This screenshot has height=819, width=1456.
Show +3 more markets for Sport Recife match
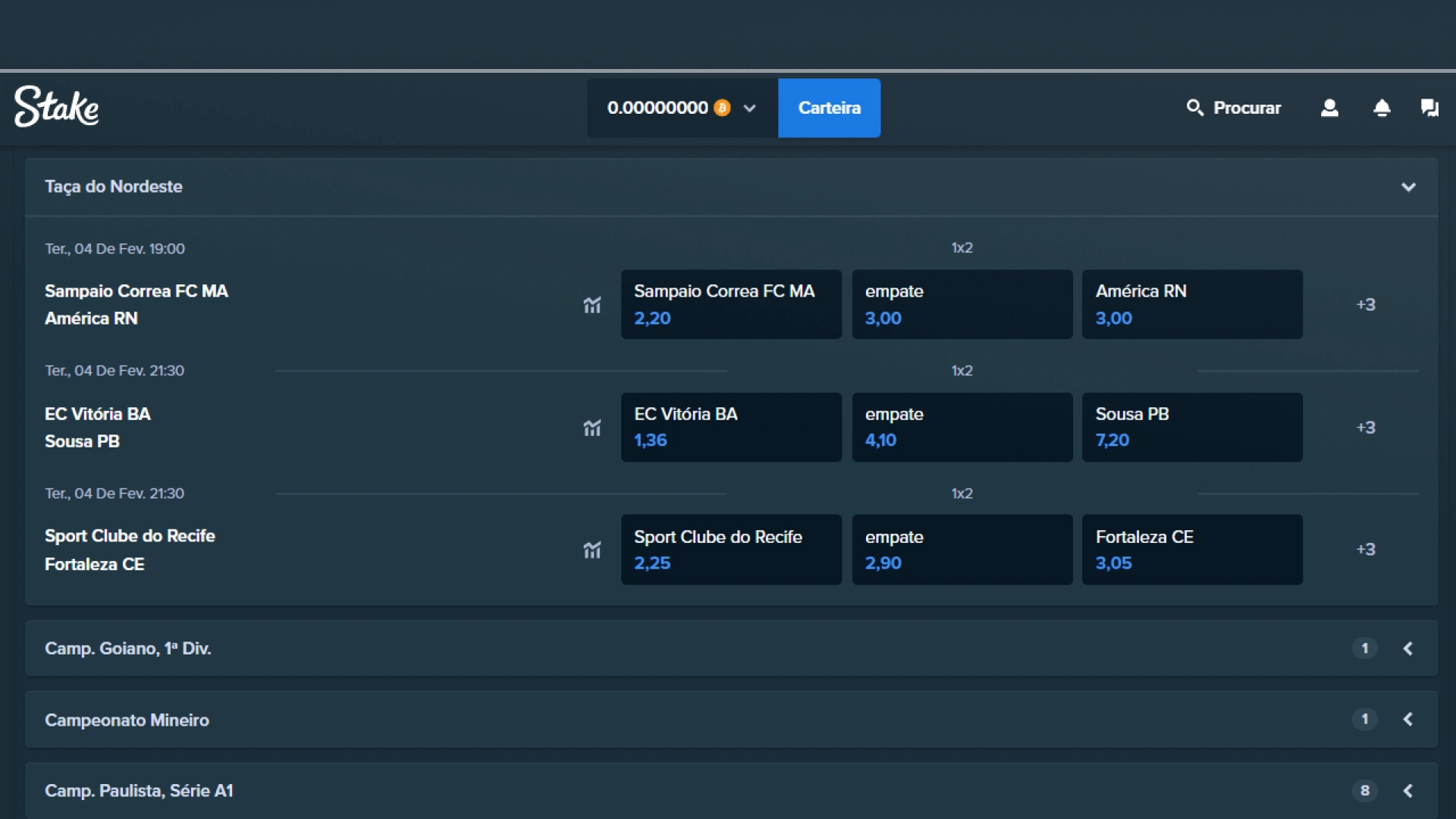coord(1366,550)
